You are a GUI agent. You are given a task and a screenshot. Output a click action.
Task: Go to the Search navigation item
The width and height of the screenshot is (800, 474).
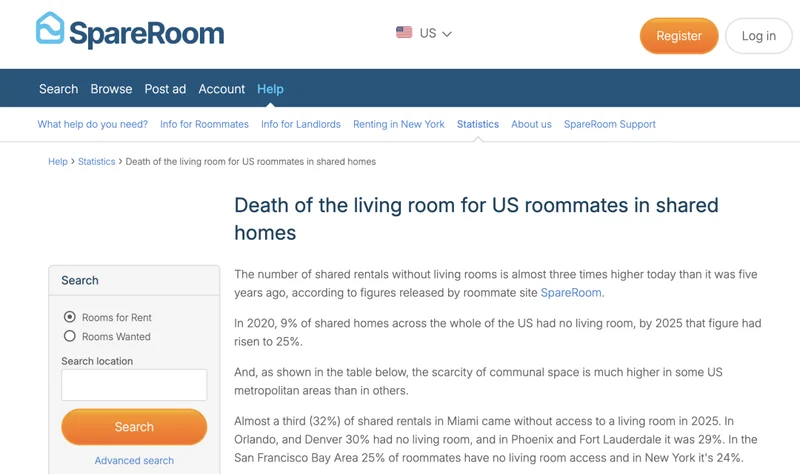point(58,89)
